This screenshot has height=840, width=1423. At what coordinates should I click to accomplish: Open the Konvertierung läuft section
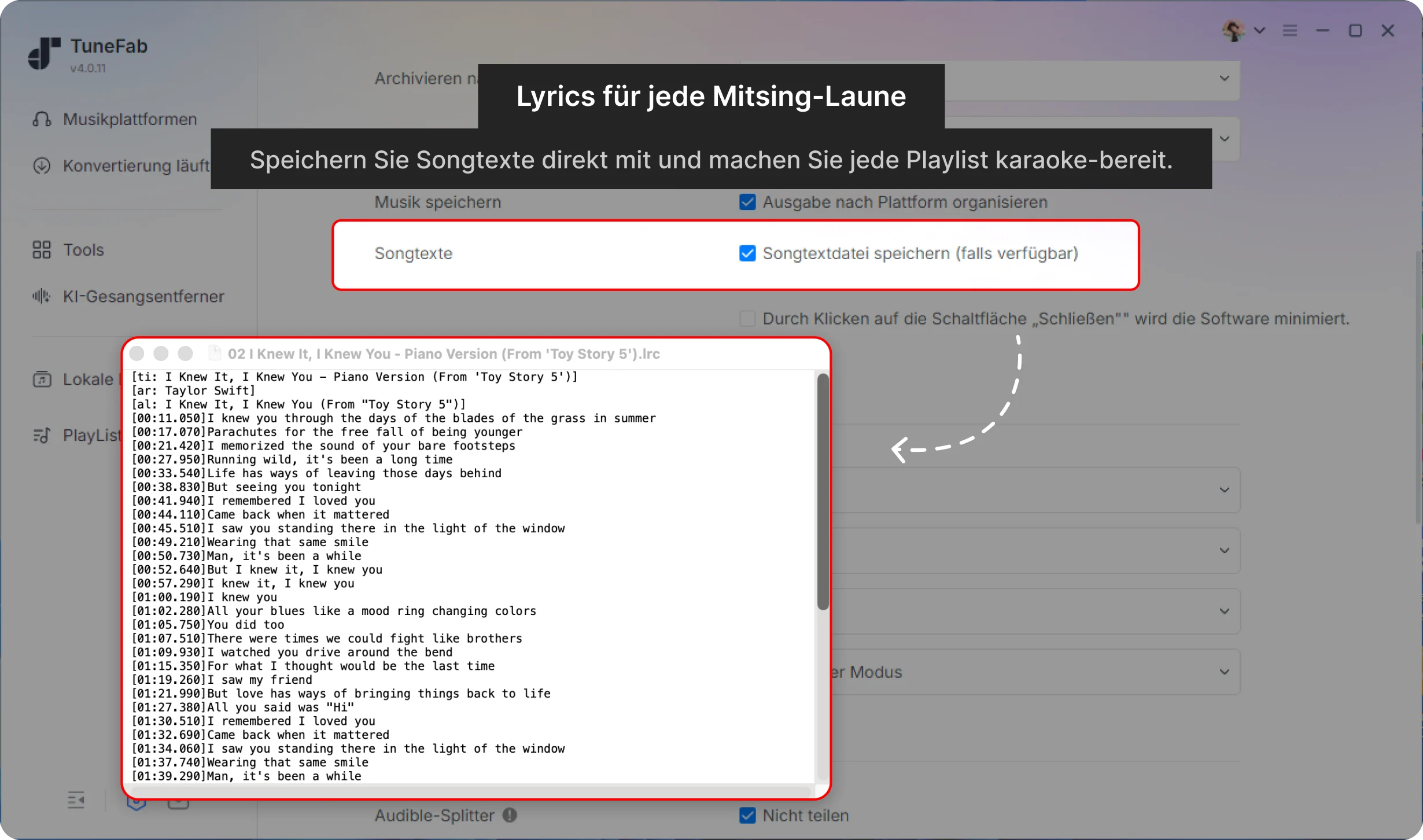121,166
